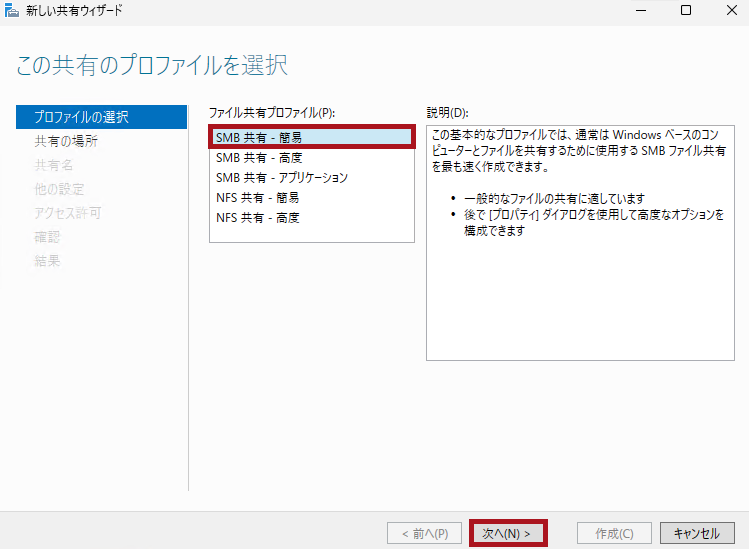This screenshot has height=549, width=749.
Task: Click the 説明(D) label
Action: (x=448, y=113)
